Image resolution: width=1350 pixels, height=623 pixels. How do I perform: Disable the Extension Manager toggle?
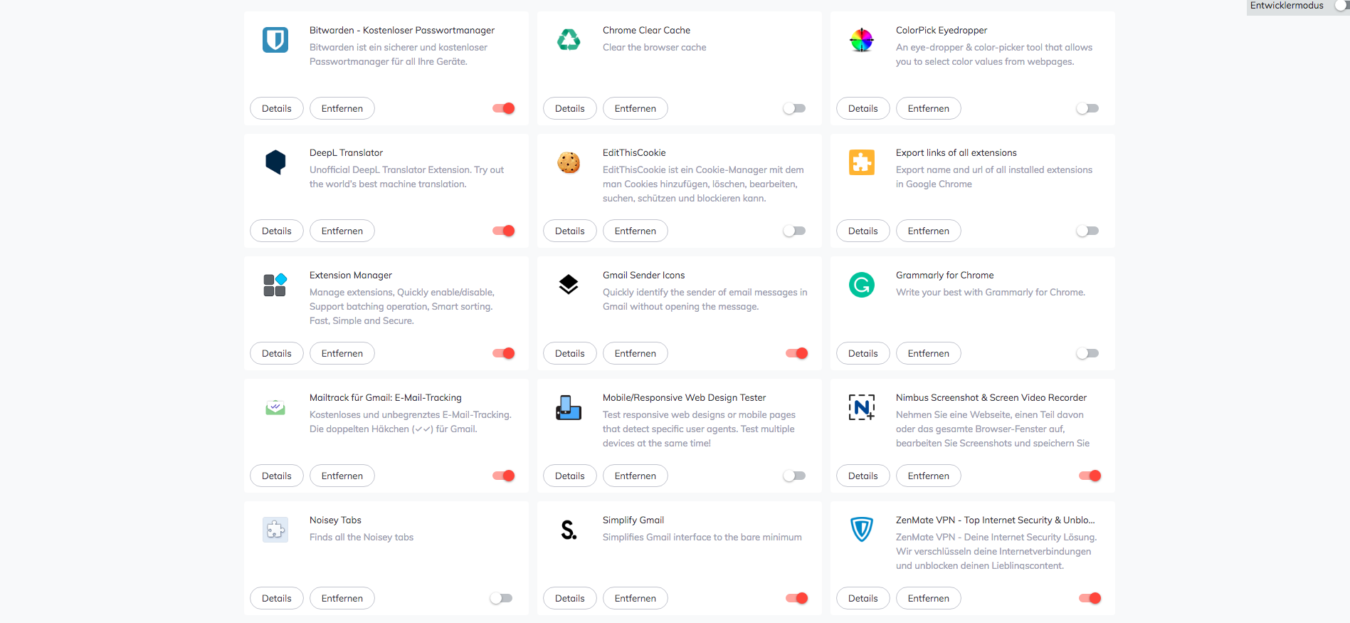[x=504, y=353]
